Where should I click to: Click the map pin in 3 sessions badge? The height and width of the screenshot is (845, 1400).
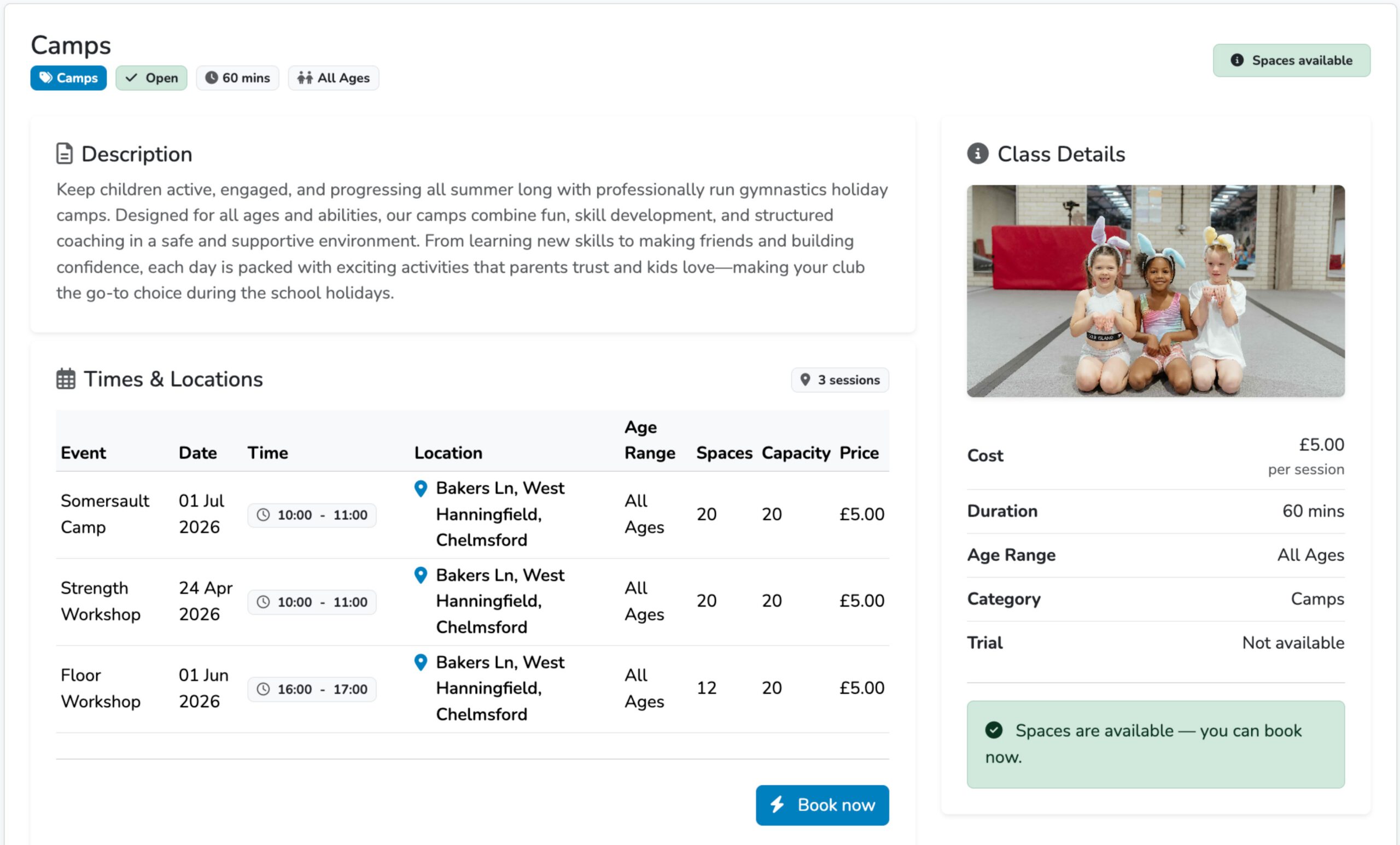805,379
